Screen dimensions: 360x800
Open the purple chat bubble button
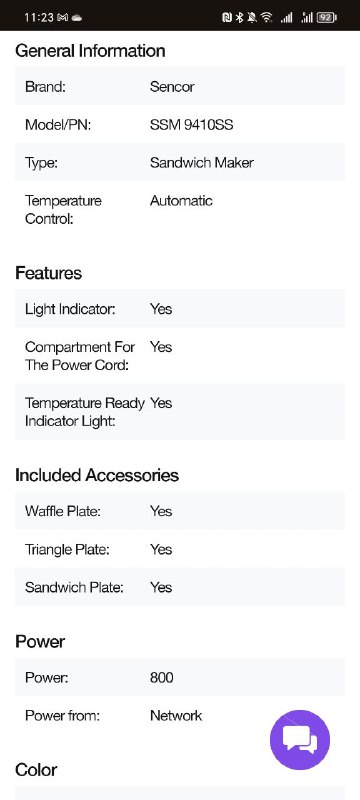coord(300,739)
